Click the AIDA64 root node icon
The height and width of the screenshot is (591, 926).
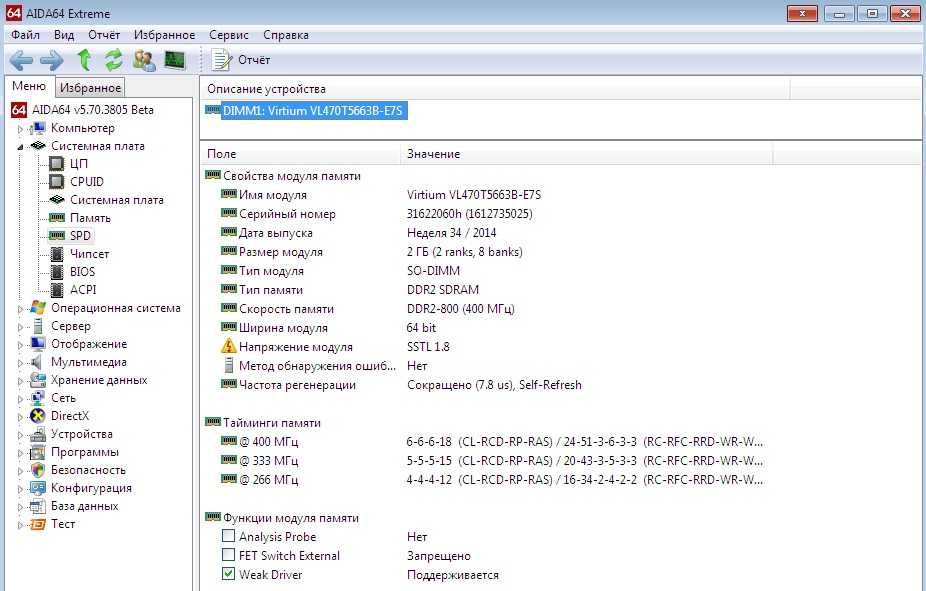point(19,110)
